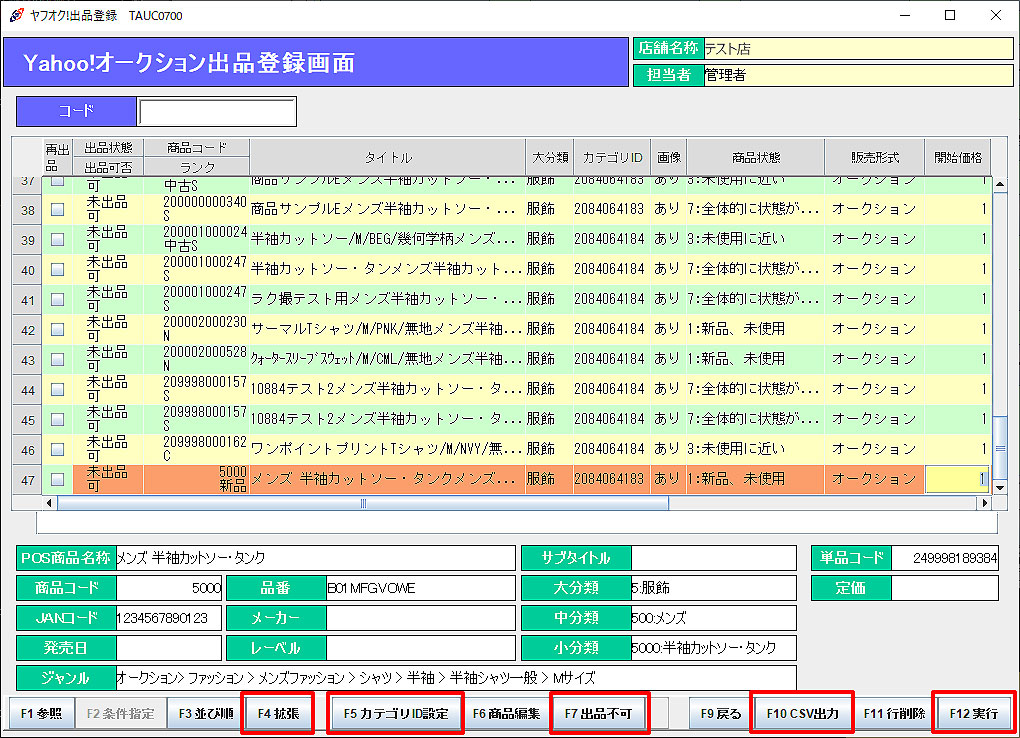The height and width of the screenshot is (738, 1020).
Task: Click the カテゴリID column header
Action: 611,158
